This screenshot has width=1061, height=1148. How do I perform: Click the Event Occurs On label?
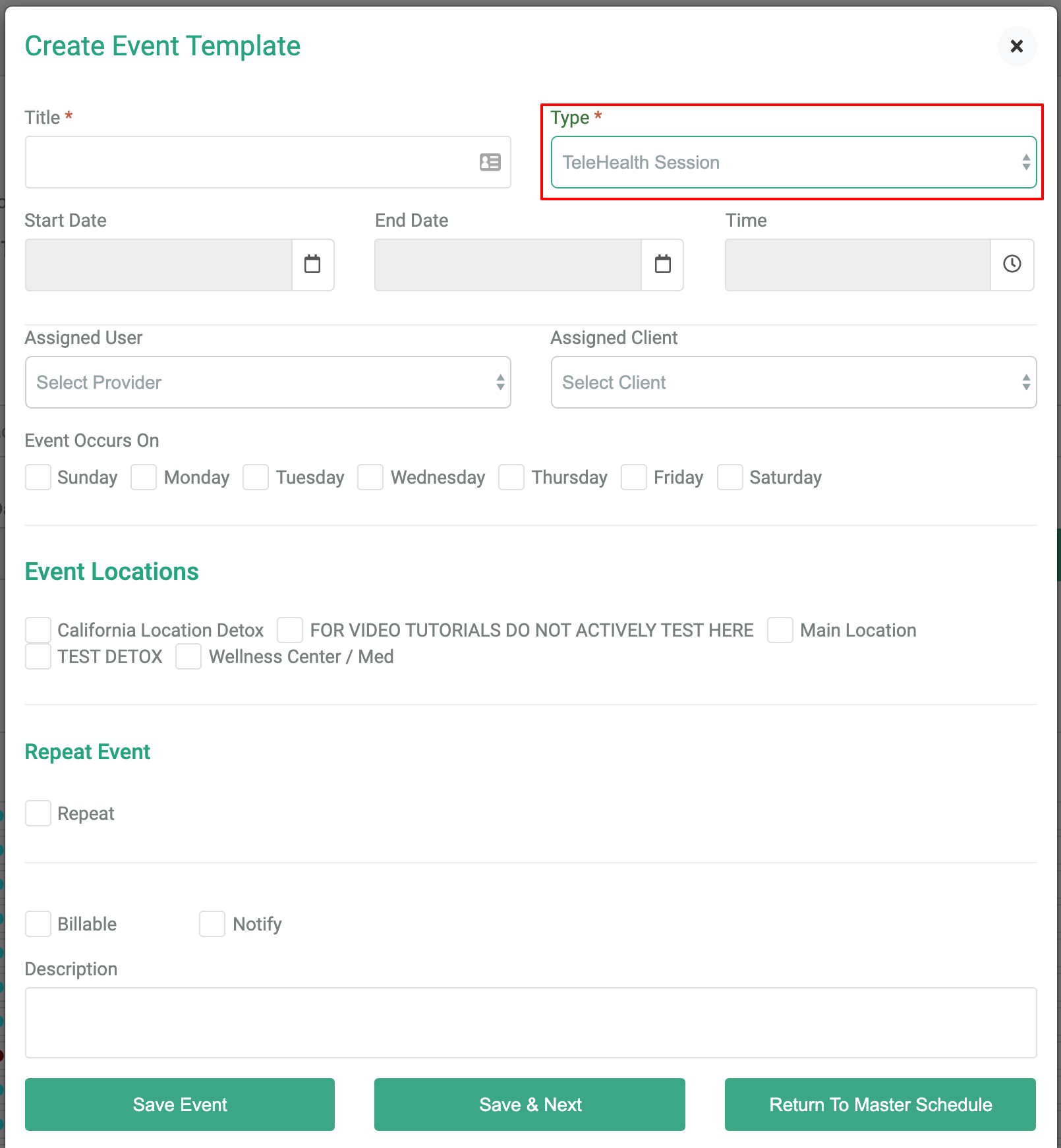[x=92, y=440]
